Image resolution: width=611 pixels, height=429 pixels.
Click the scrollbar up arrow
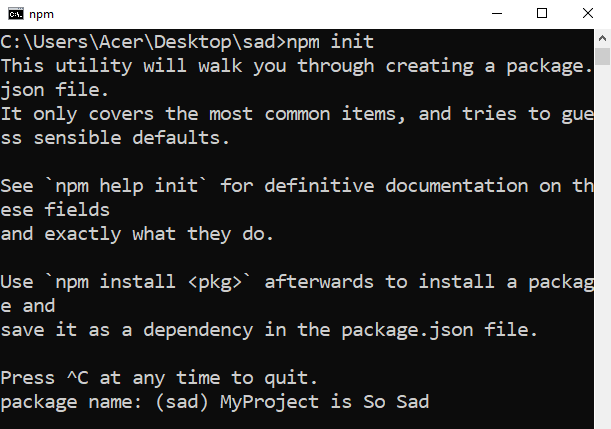click(x=602, y=38)
